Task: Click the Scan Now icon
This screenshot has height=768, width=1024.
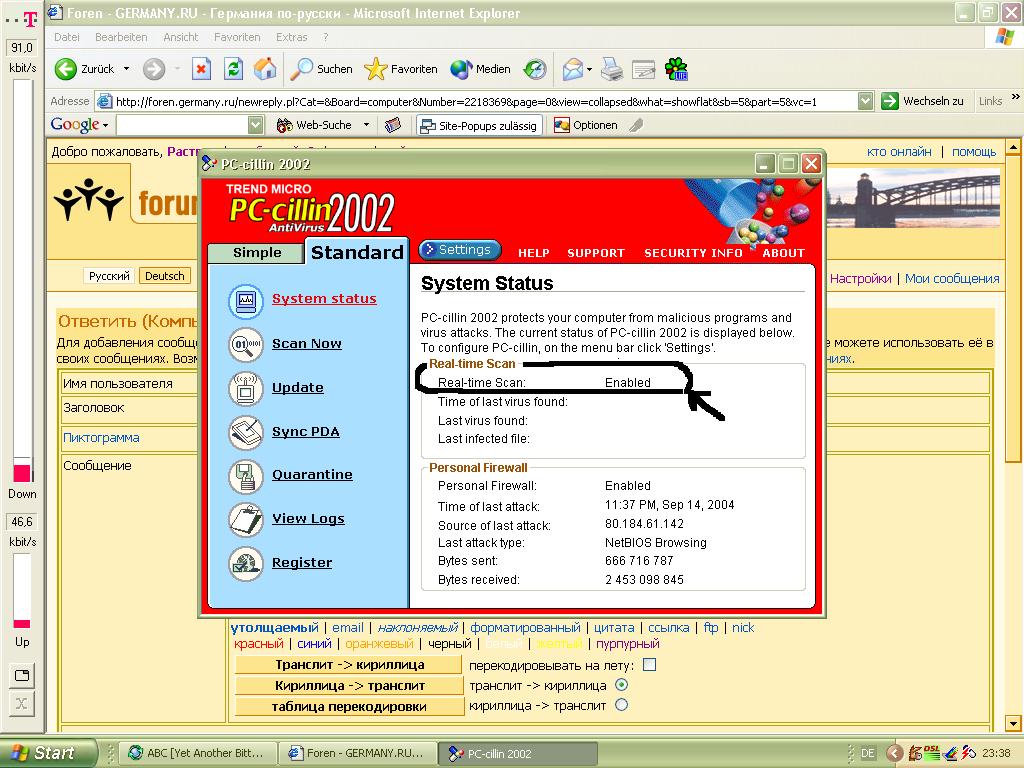Action: coord(245,344)
